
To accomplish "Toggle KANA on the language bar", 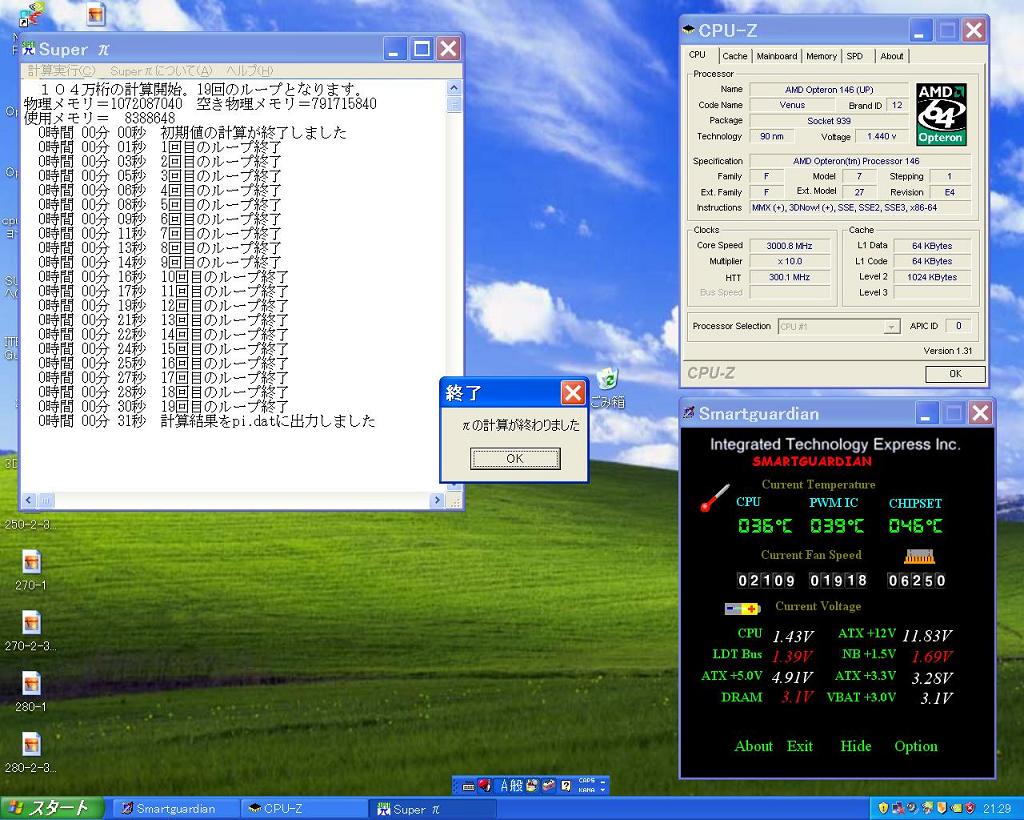I will pyautogui.click(x=586, y=790).
